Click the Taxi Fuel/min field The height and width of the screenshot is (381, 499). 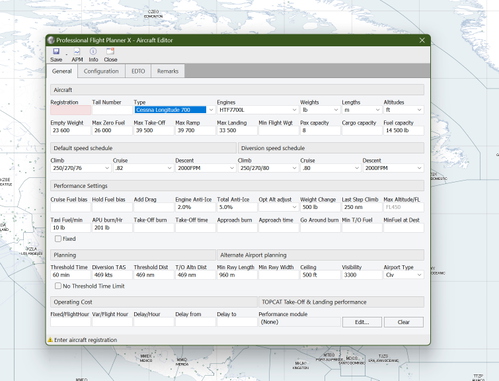[70, 228]
